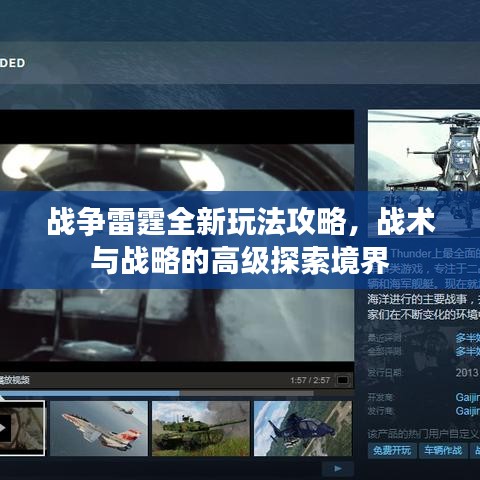Screen dimensions: 480x480
Task: Toggle fullscreen on the trailer video
Action: (343, 380)
